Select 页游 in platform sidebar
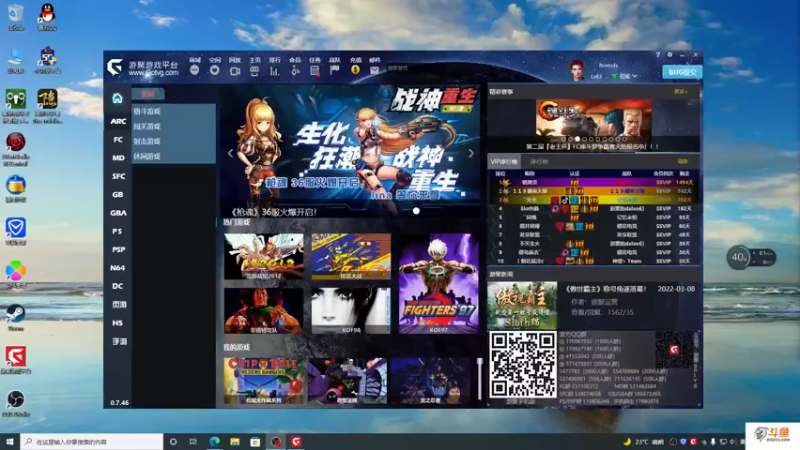This screenshot has width=800, height=450. coord(118,305)
